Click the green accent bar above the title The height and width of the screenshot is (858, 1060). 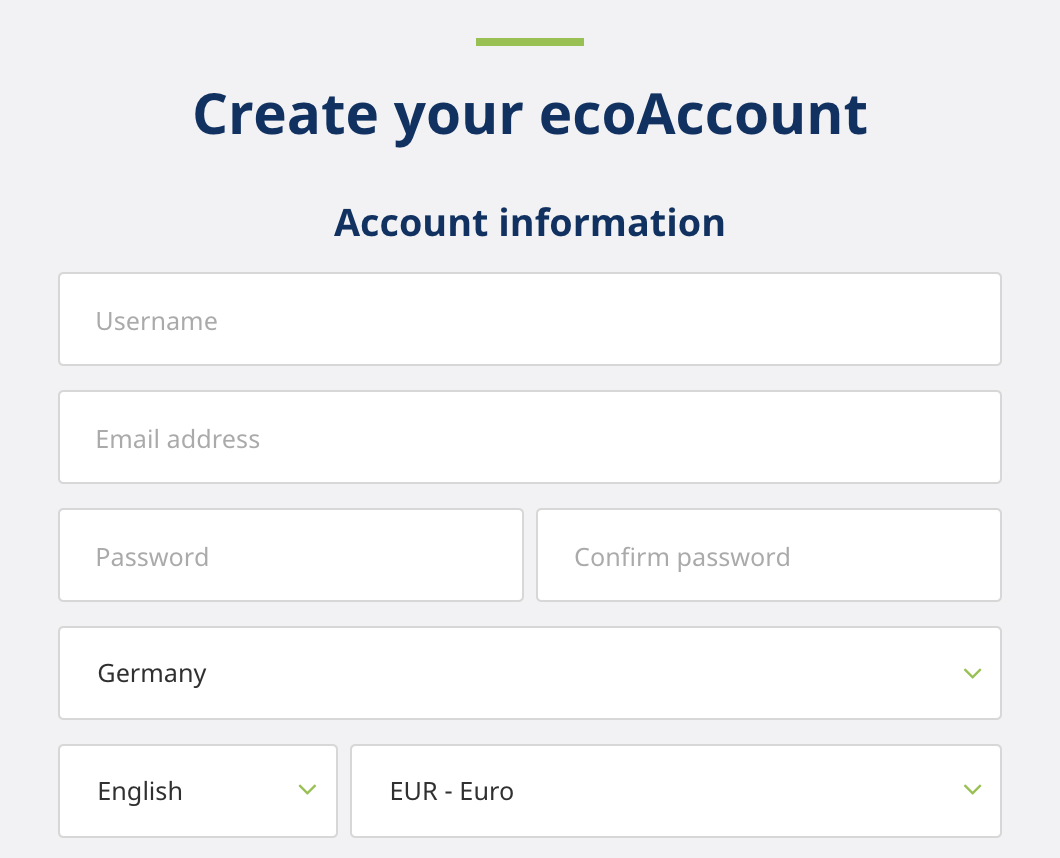coord(530,42)
